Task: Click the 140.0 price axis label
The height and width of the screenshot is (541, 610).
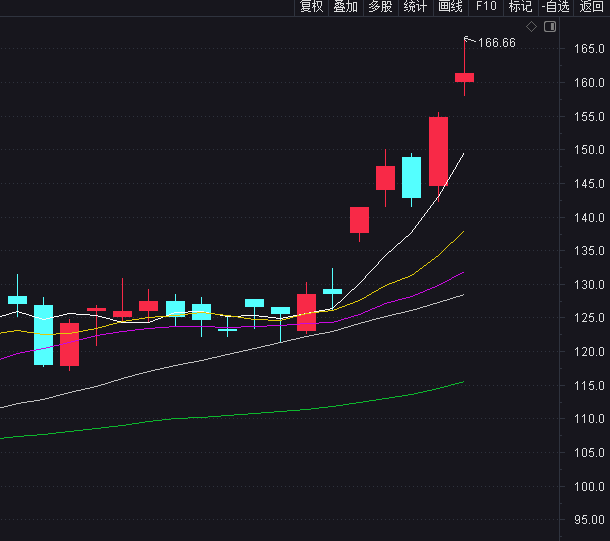Action: coord(589,218)
